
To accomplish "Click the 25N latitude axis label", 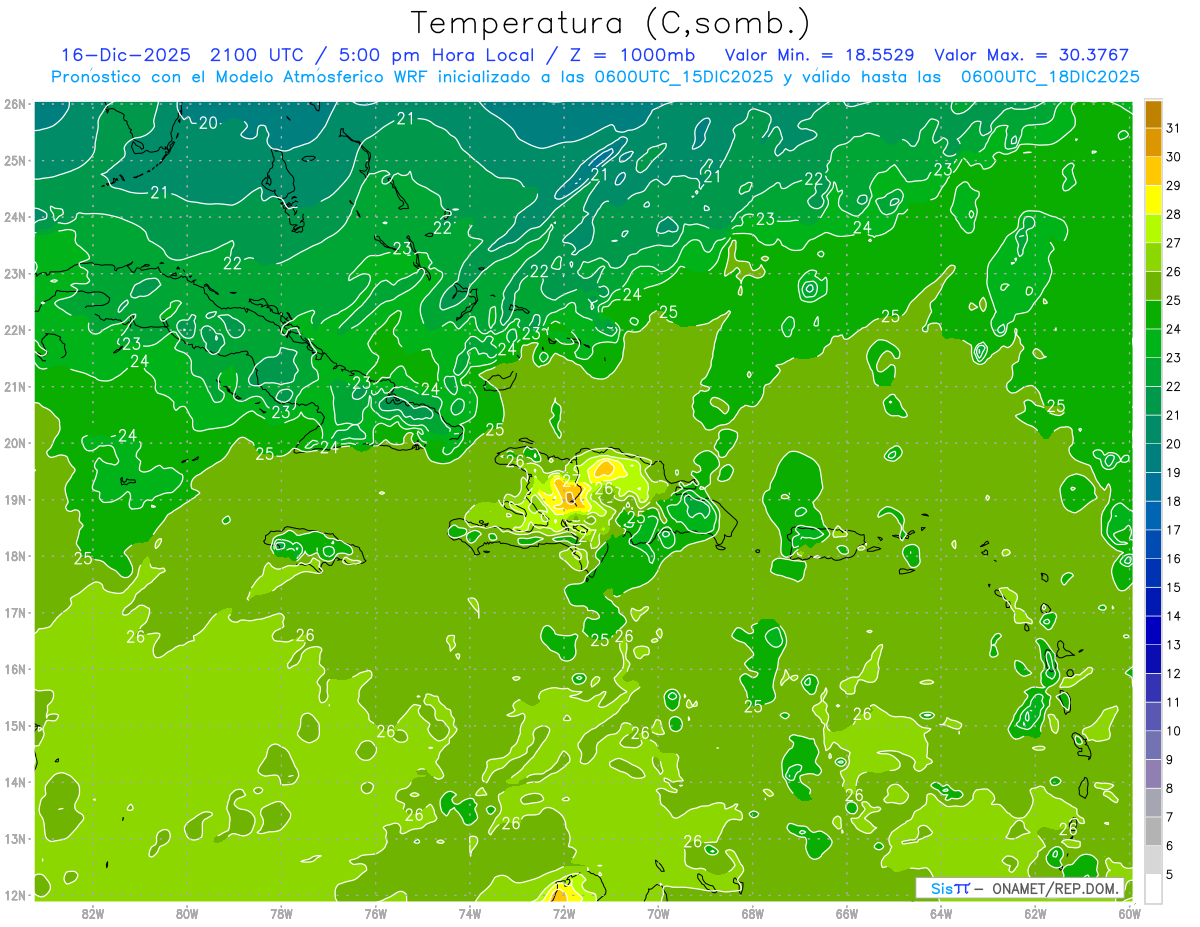I will pos(14,161).
